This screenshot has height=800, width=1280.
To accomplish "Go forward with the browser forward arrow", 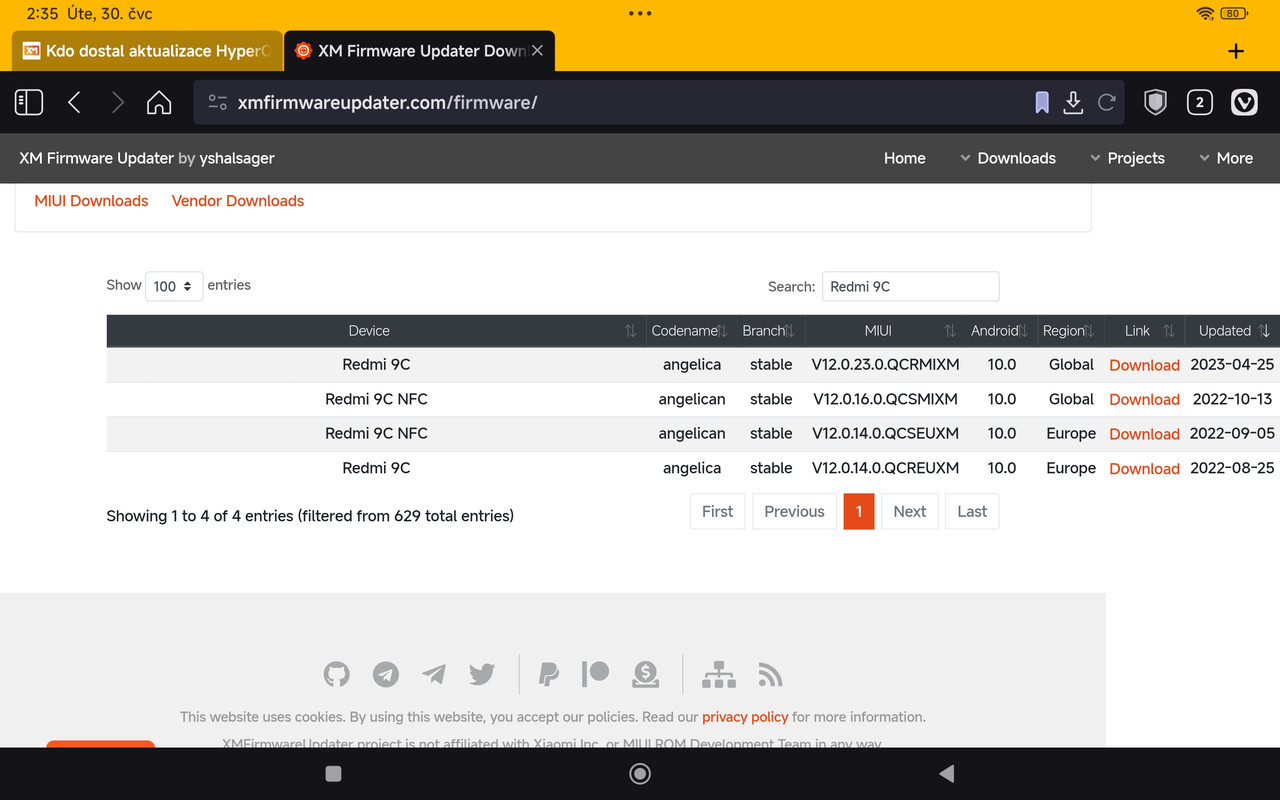I will tap(117, 102).
